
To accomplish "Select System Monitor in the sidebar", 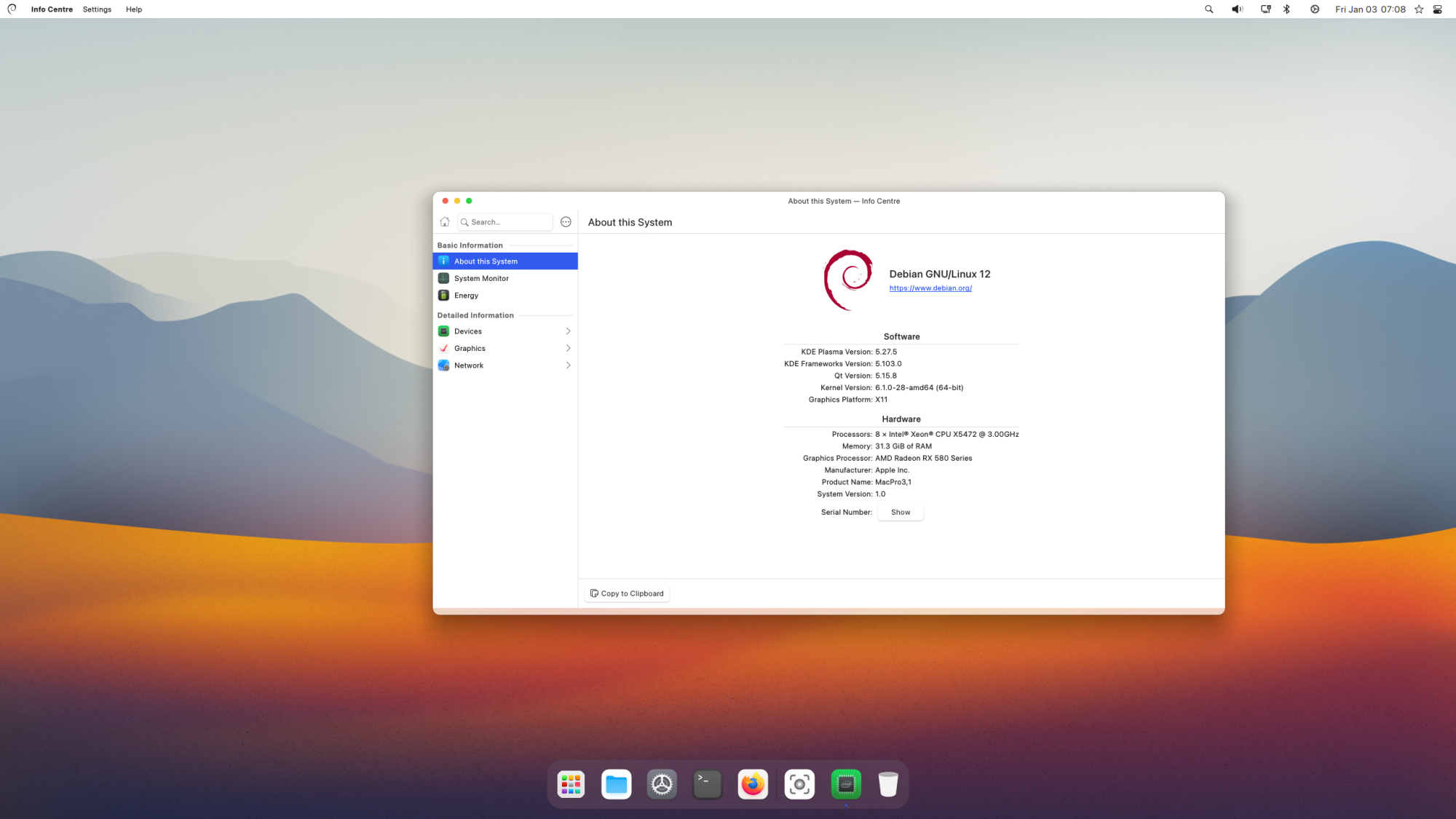I will click(481, 278).
